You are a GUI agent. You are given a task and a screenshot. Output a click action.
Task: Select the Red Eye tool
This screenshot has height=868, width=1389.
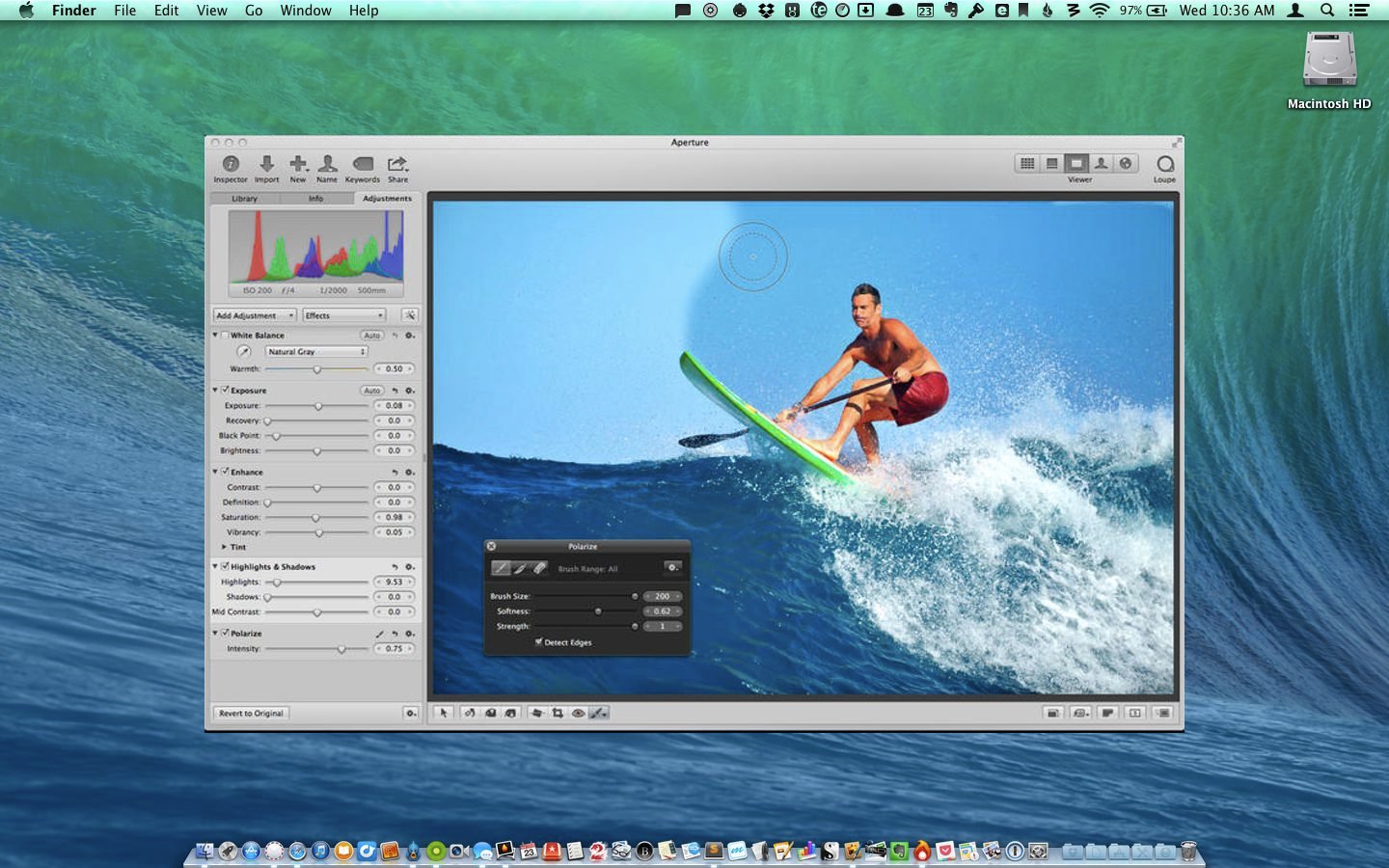pyautogui.click(x=578, y=714)
